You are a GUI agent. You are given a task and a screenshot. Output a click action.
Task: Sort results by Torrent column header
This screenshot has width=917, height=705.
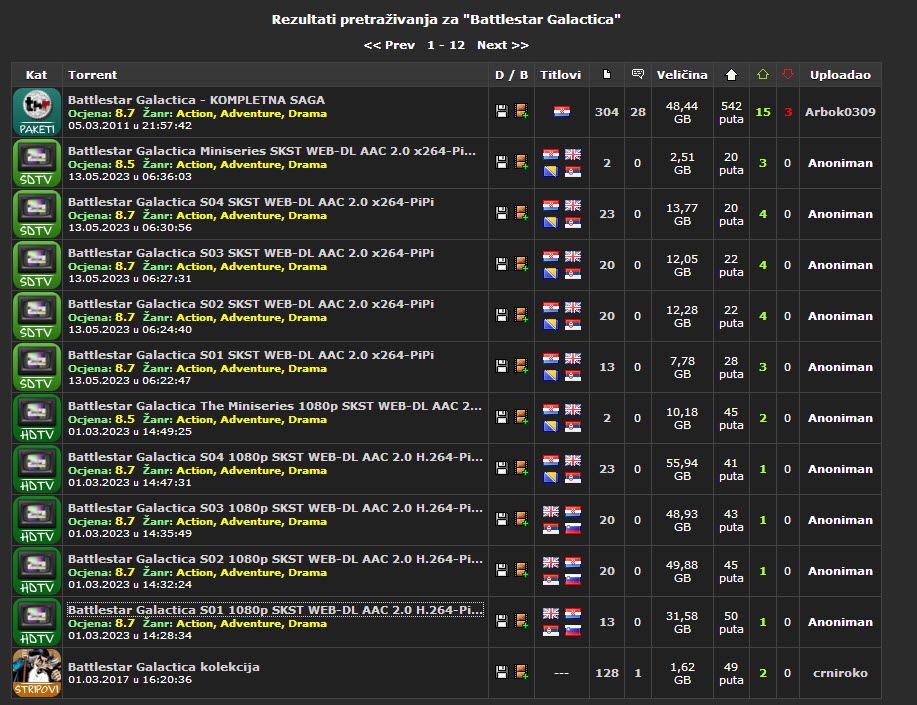coord(92,75)
